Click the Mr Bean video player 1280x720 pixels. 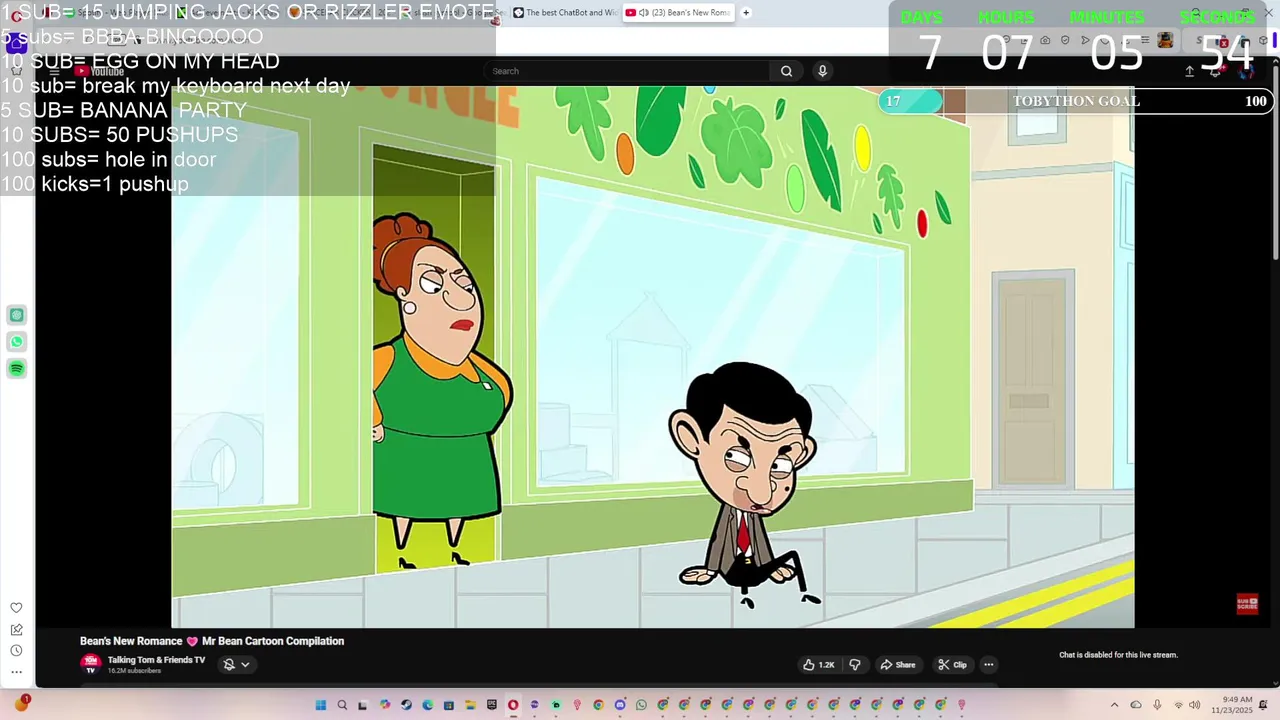click(653, 357)
